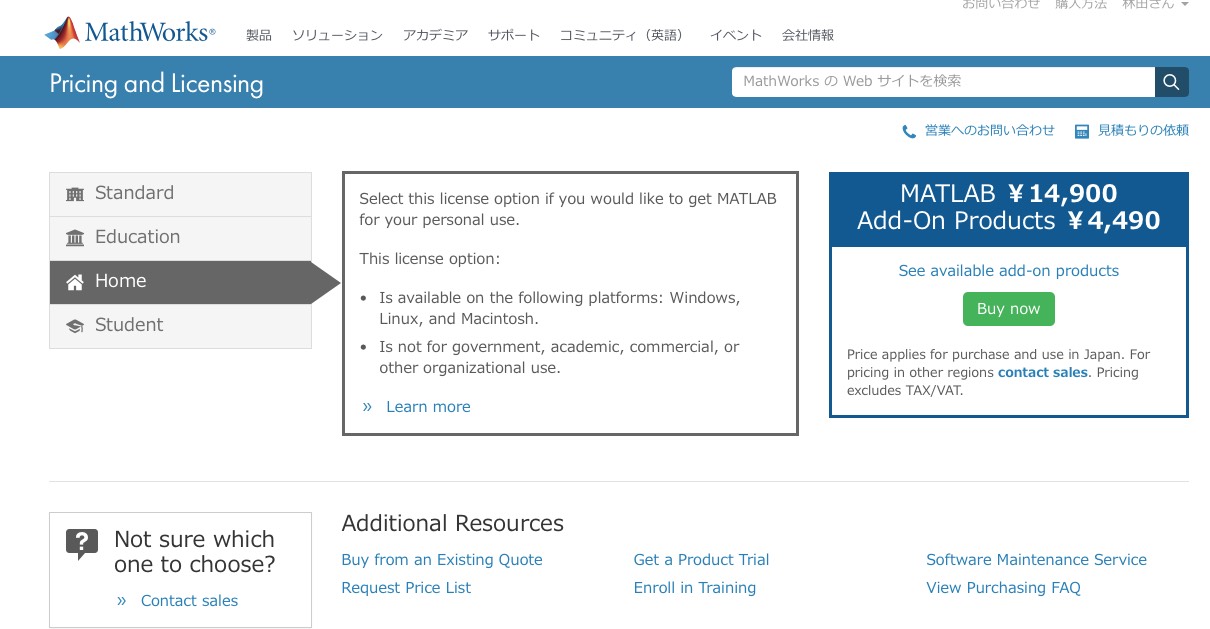Image resolution: width=1210 pixels, height=629 pixels.
Task: Open View Purchasing FAQ link
Action: pos(1003,588)
